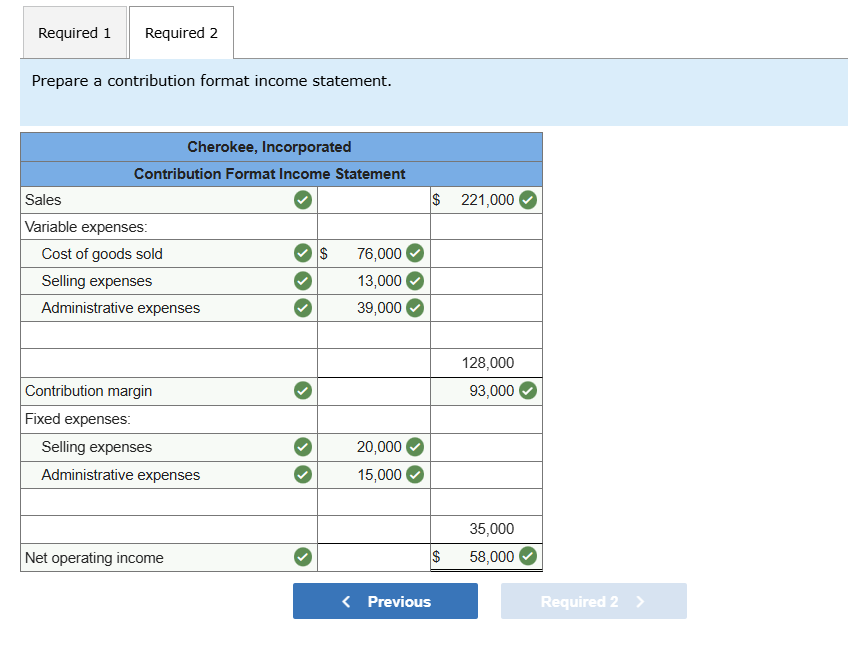Click the checkmark next to 221,000 sales amount
The width and height of the screenshot is (848, 650).
point(528,200)
